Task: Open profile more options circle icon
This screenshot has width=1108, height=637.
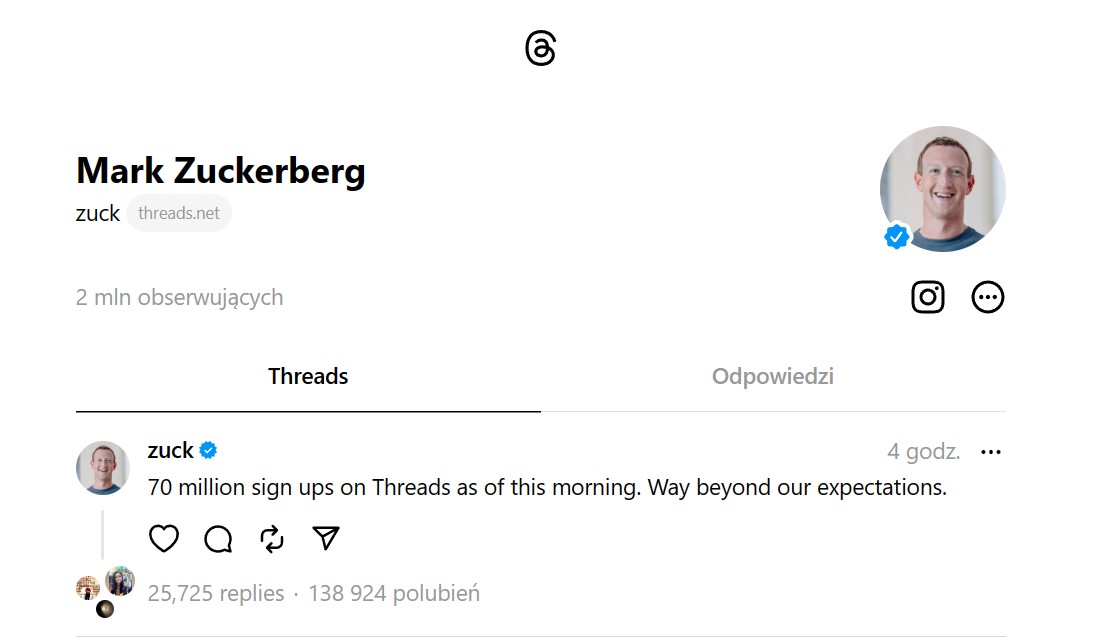Action: [987, 297]
